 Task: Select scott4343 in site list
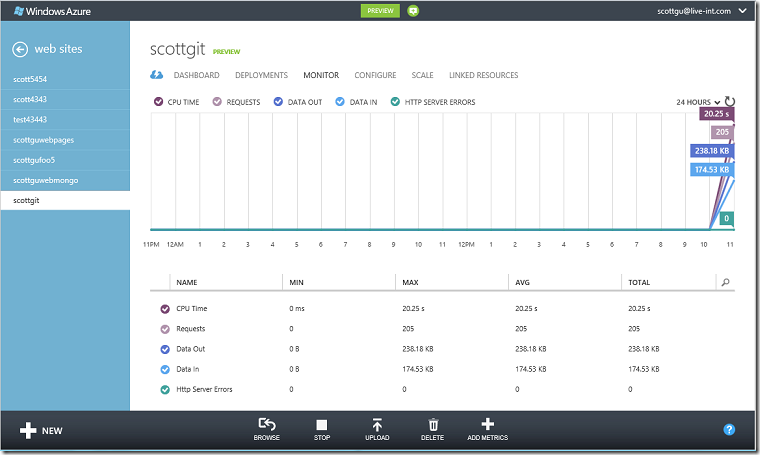click(x=65, y=99)
